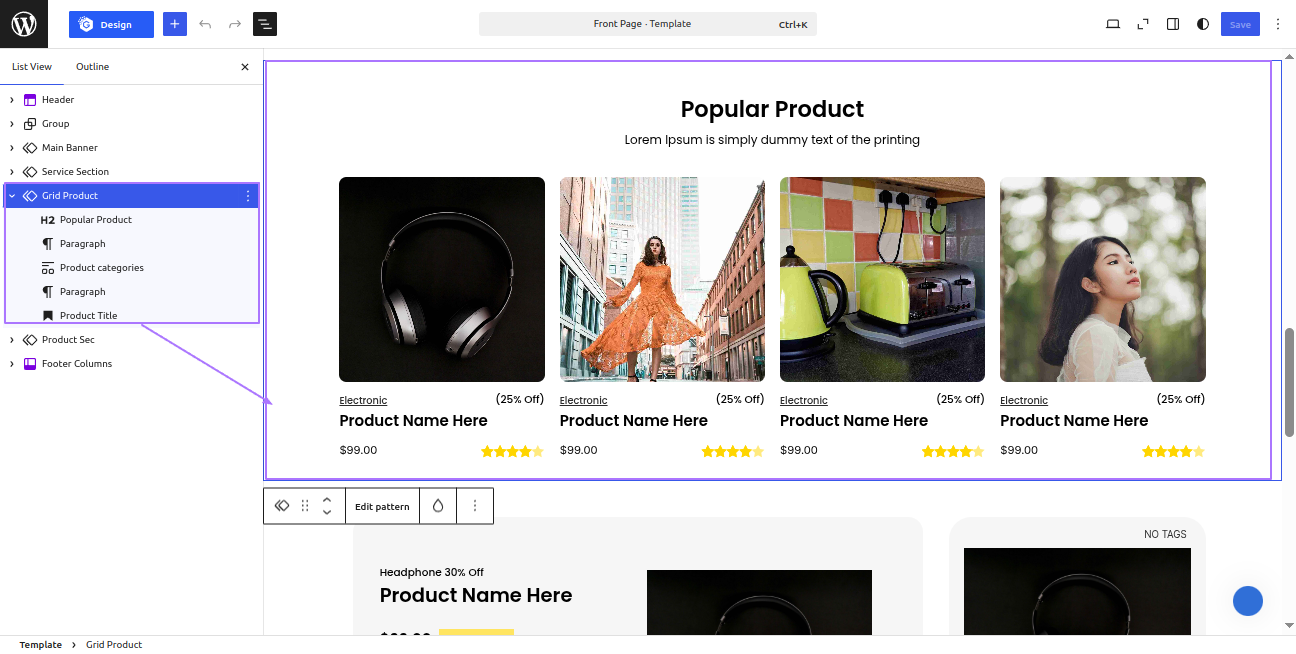1296x654 pixels.
Task: Undo the last change
Action: coord(205,24)
